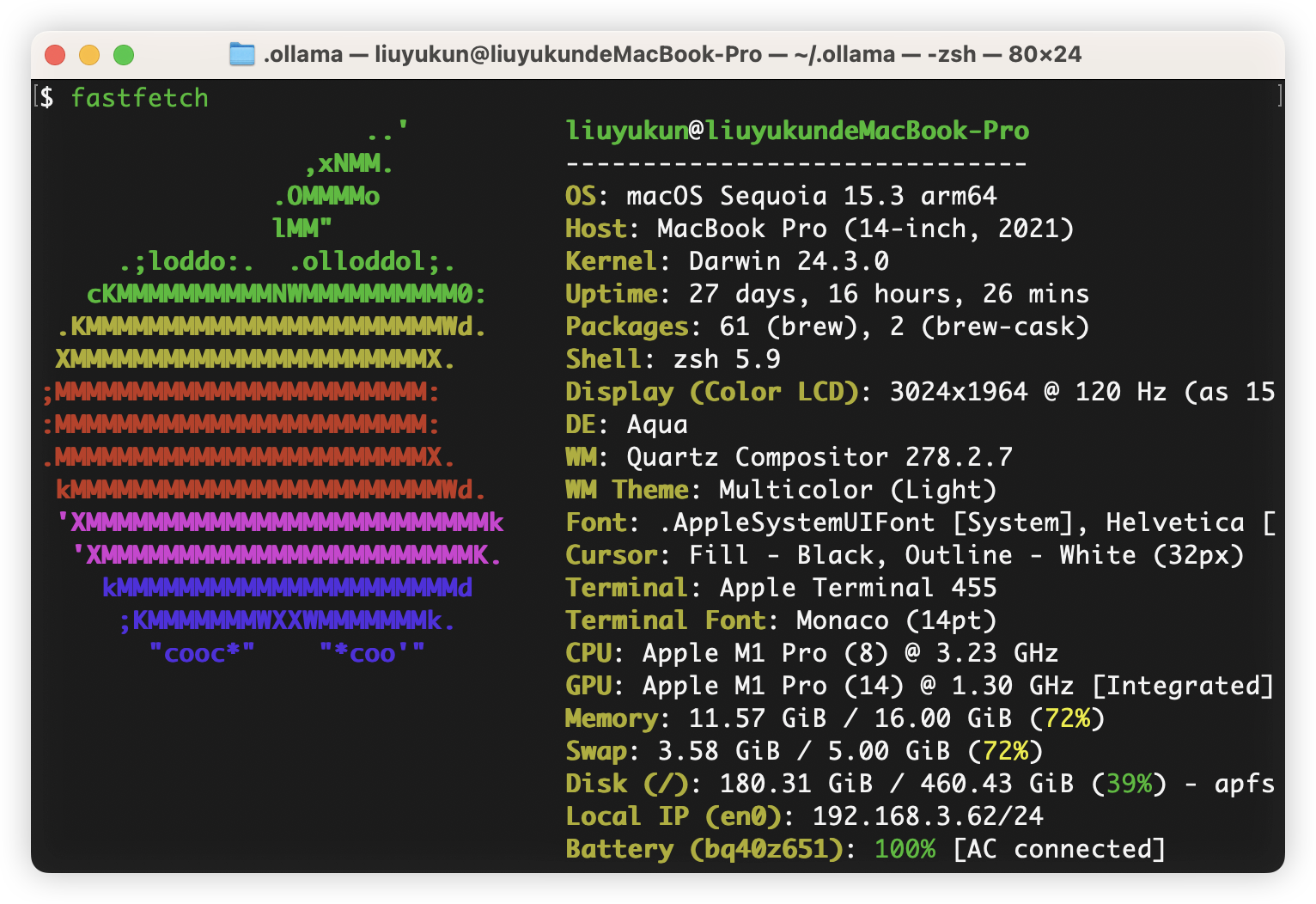Click the Uptime line showing 27 days
This screenshot has height=904, width=1316.
[826, 294]
